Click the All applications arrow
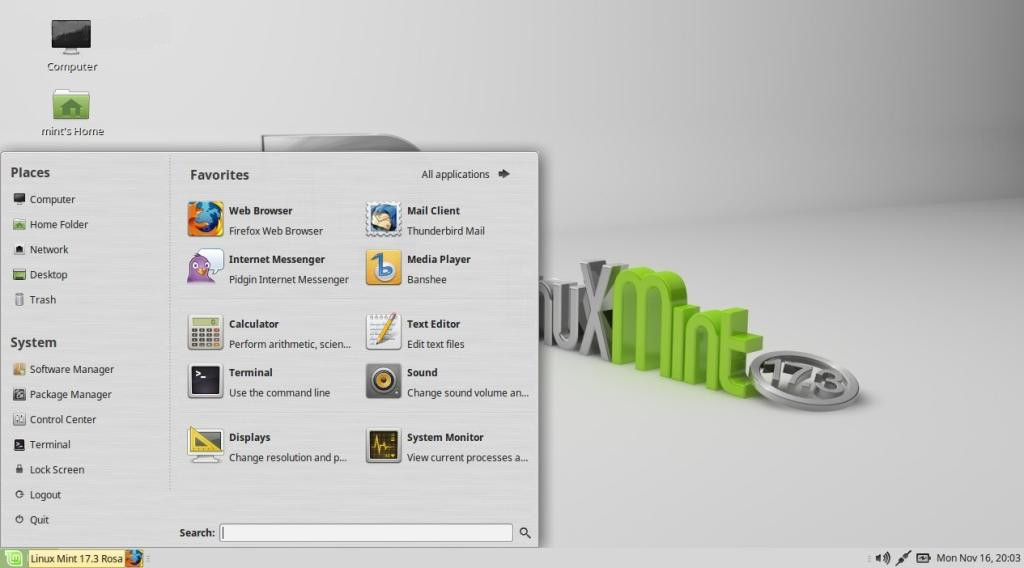 504,174
